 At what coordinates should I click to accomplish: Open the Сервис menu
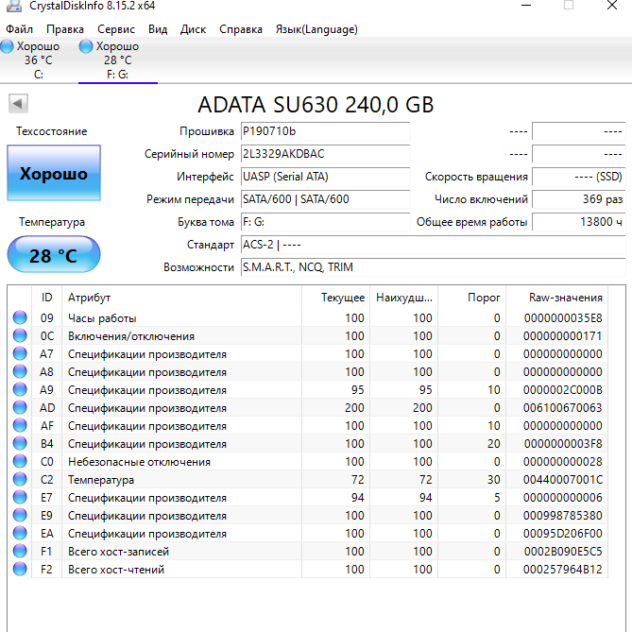tap(116, 29)
